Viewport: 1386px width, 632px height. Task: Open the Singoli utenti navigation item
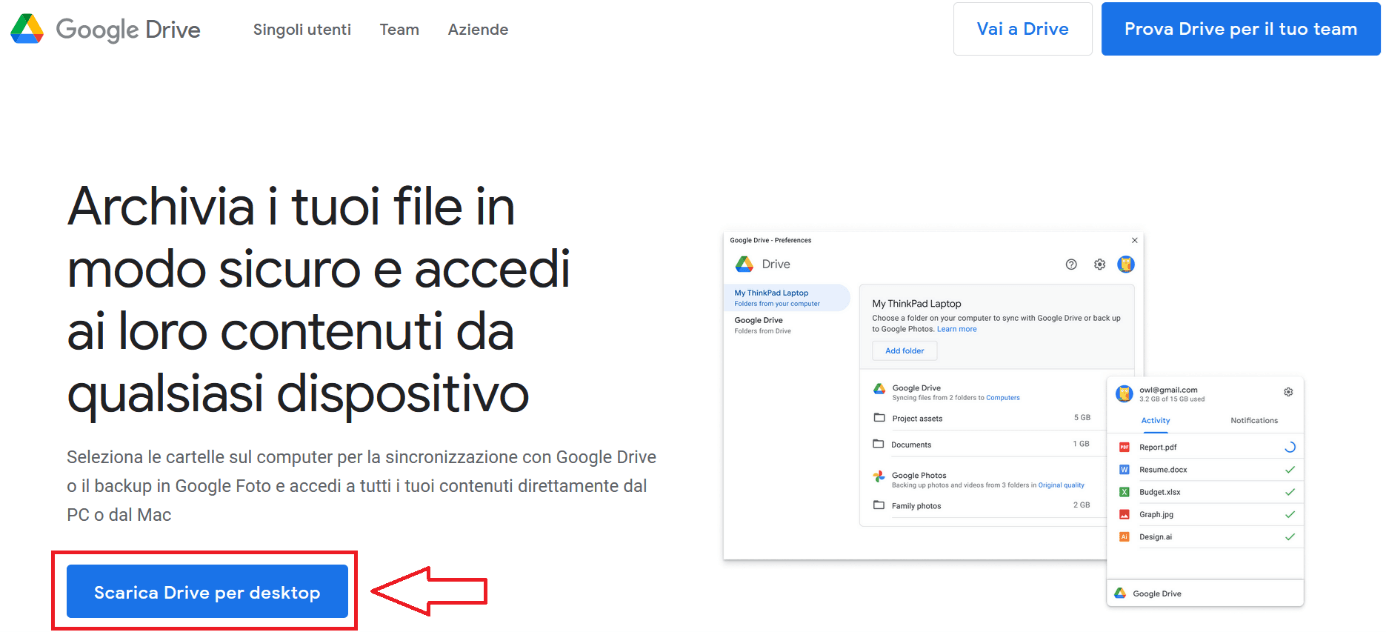point(302,29)
